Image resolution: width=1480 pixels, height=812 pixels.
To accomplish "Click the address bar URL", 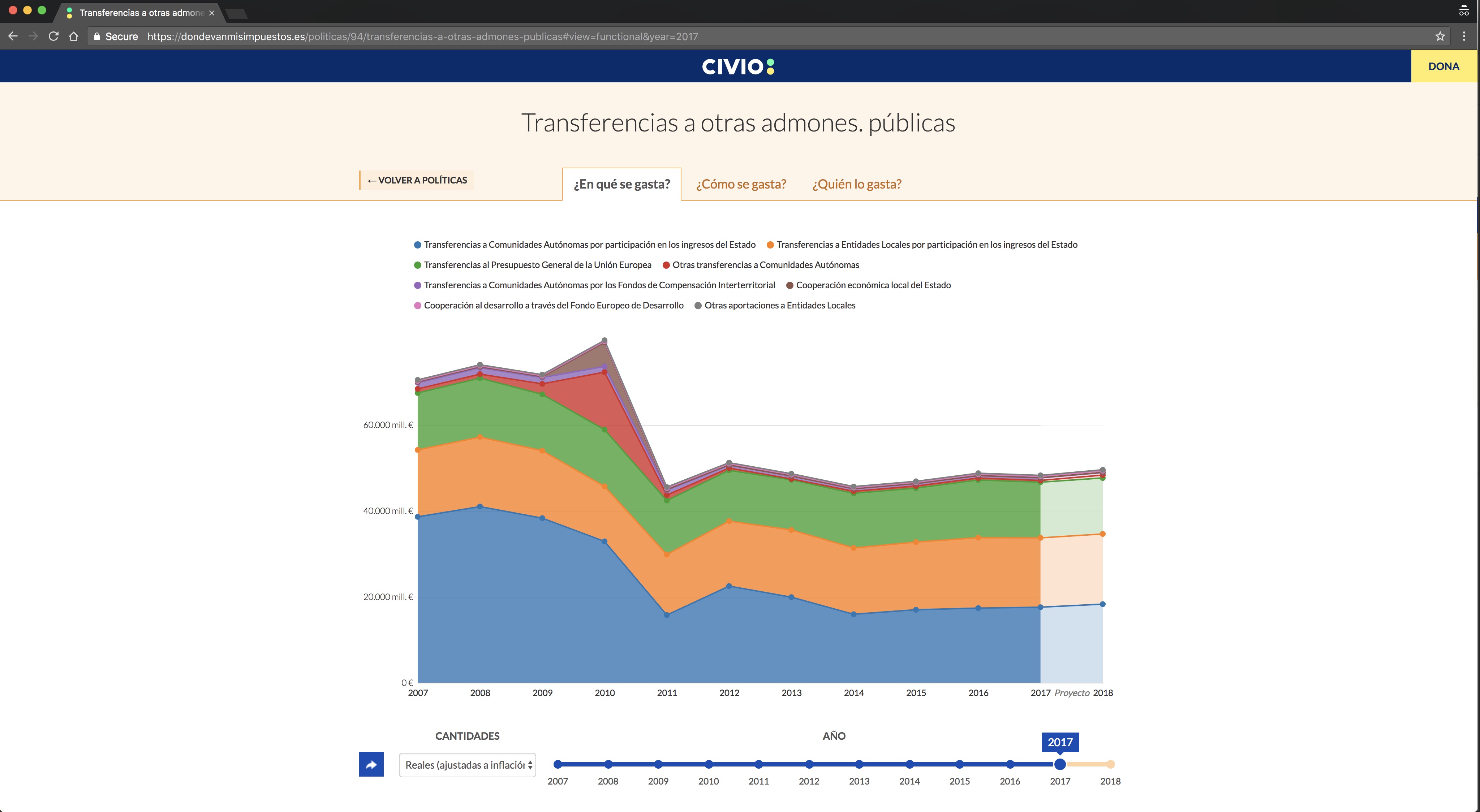I will [422, 36].
